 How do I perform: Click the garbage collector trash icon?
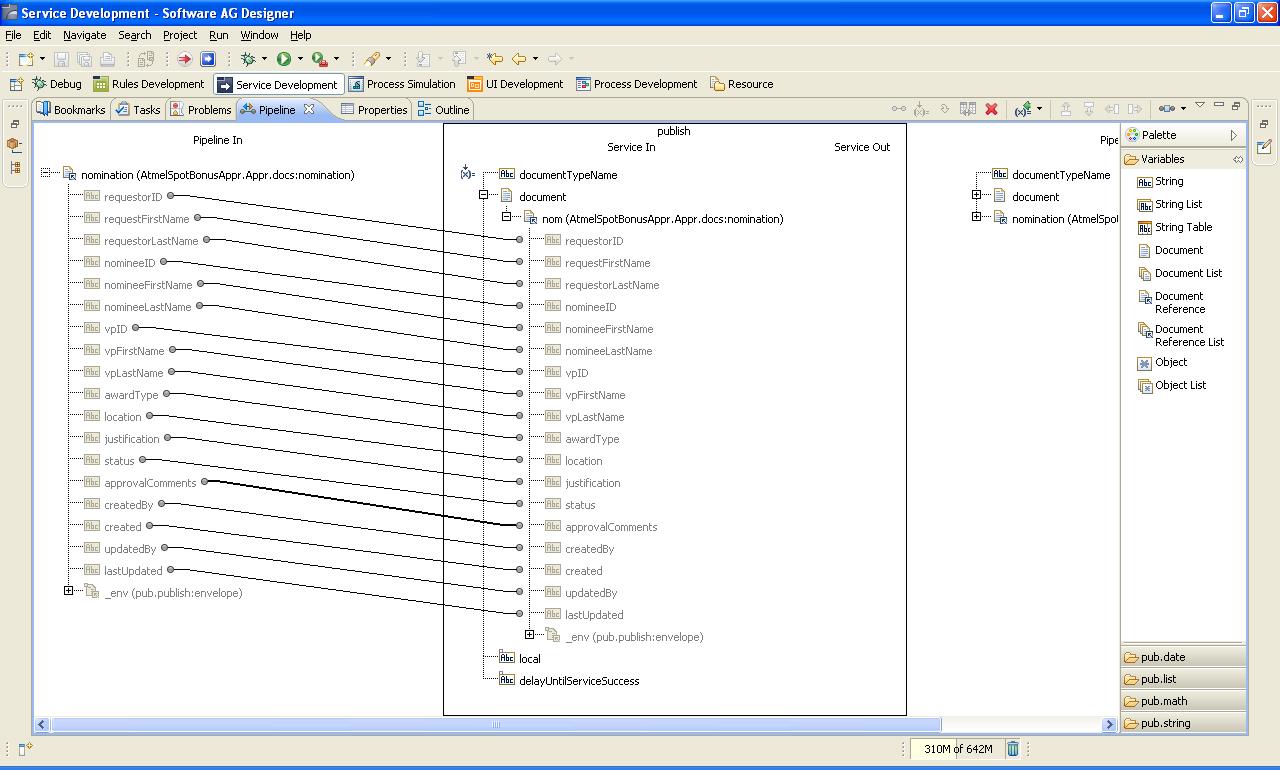pos(1013,748)
